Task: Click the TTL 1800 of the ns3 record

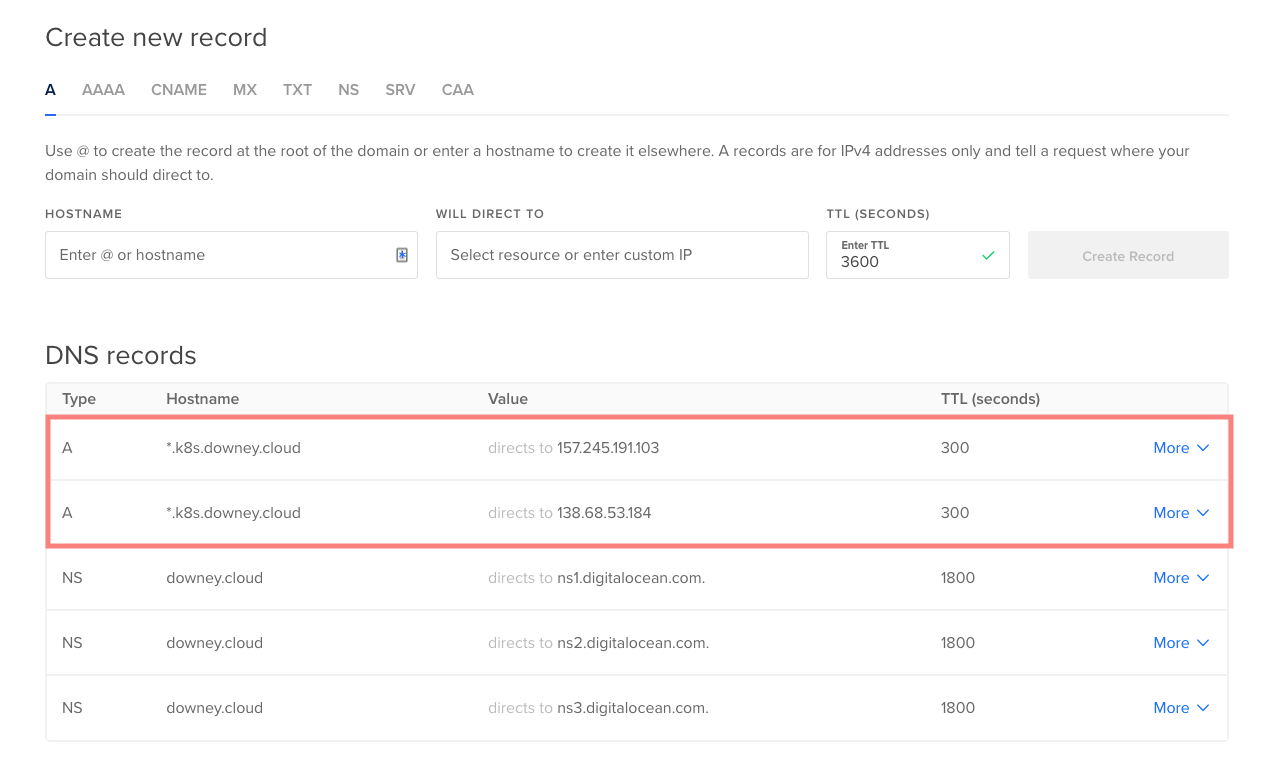Action: click(x=958, y=708)
